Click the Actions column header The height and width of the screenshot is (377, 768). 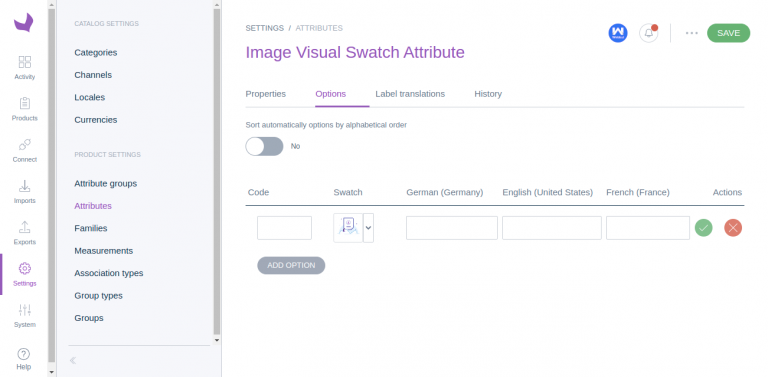pyautogui.click(x=727, y=192)
